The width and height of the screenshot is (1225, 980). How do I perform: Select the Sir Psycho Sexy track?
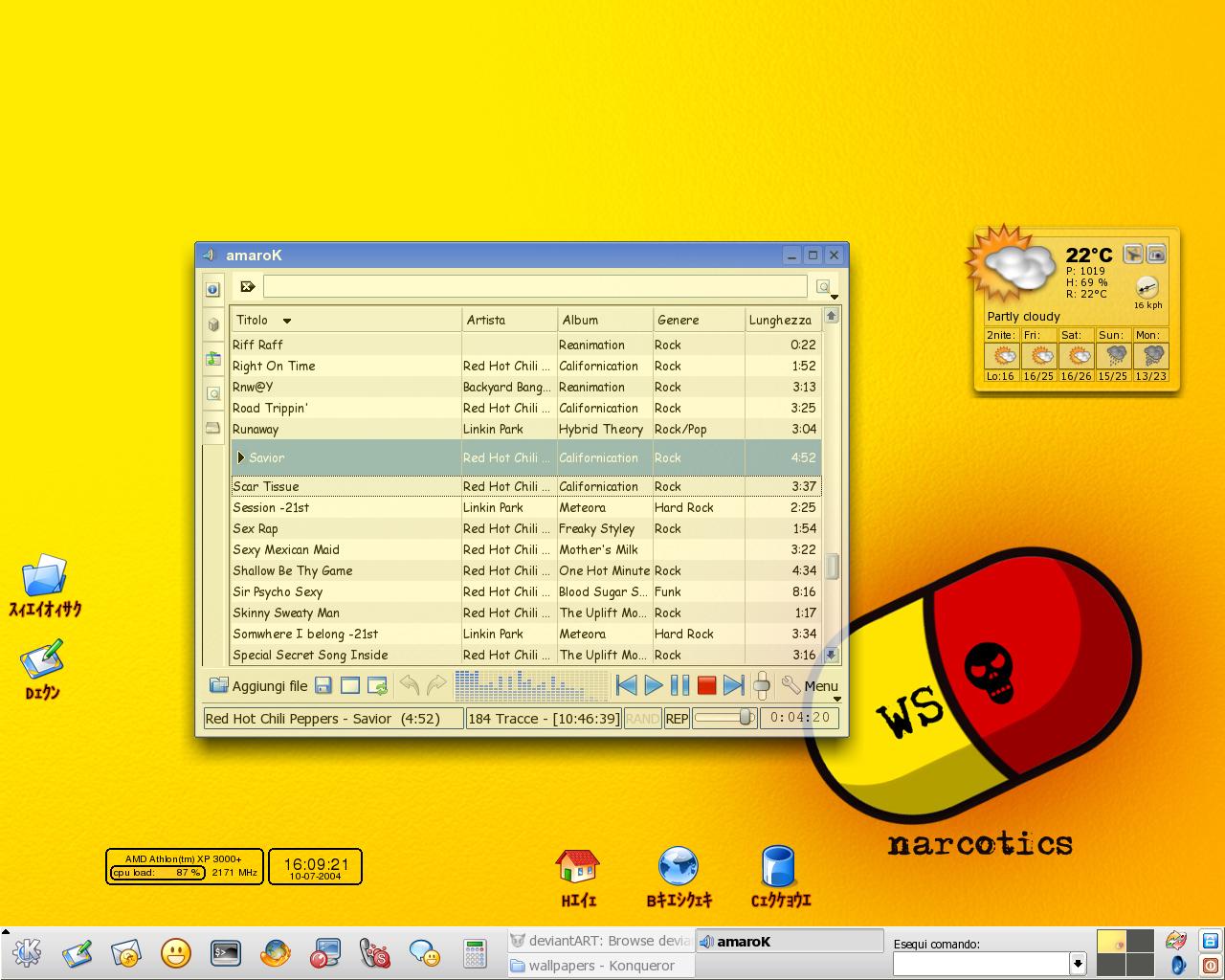[x=525, y=591]
